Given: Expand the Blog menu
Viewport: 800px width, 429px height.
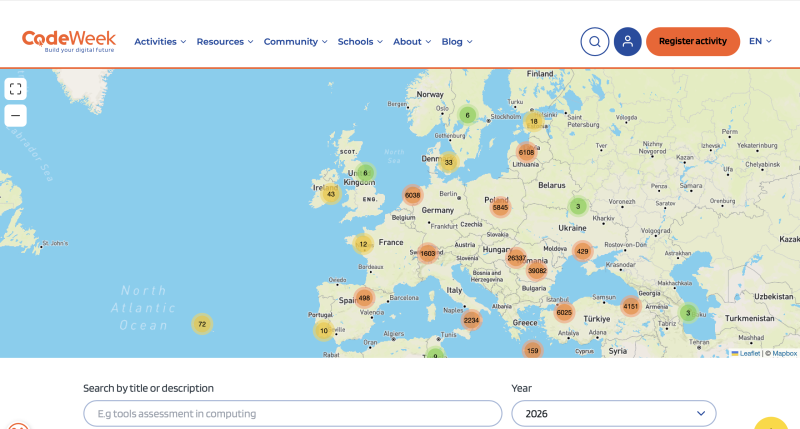Looking at the screenshot, I should click(x=457, y=42).
